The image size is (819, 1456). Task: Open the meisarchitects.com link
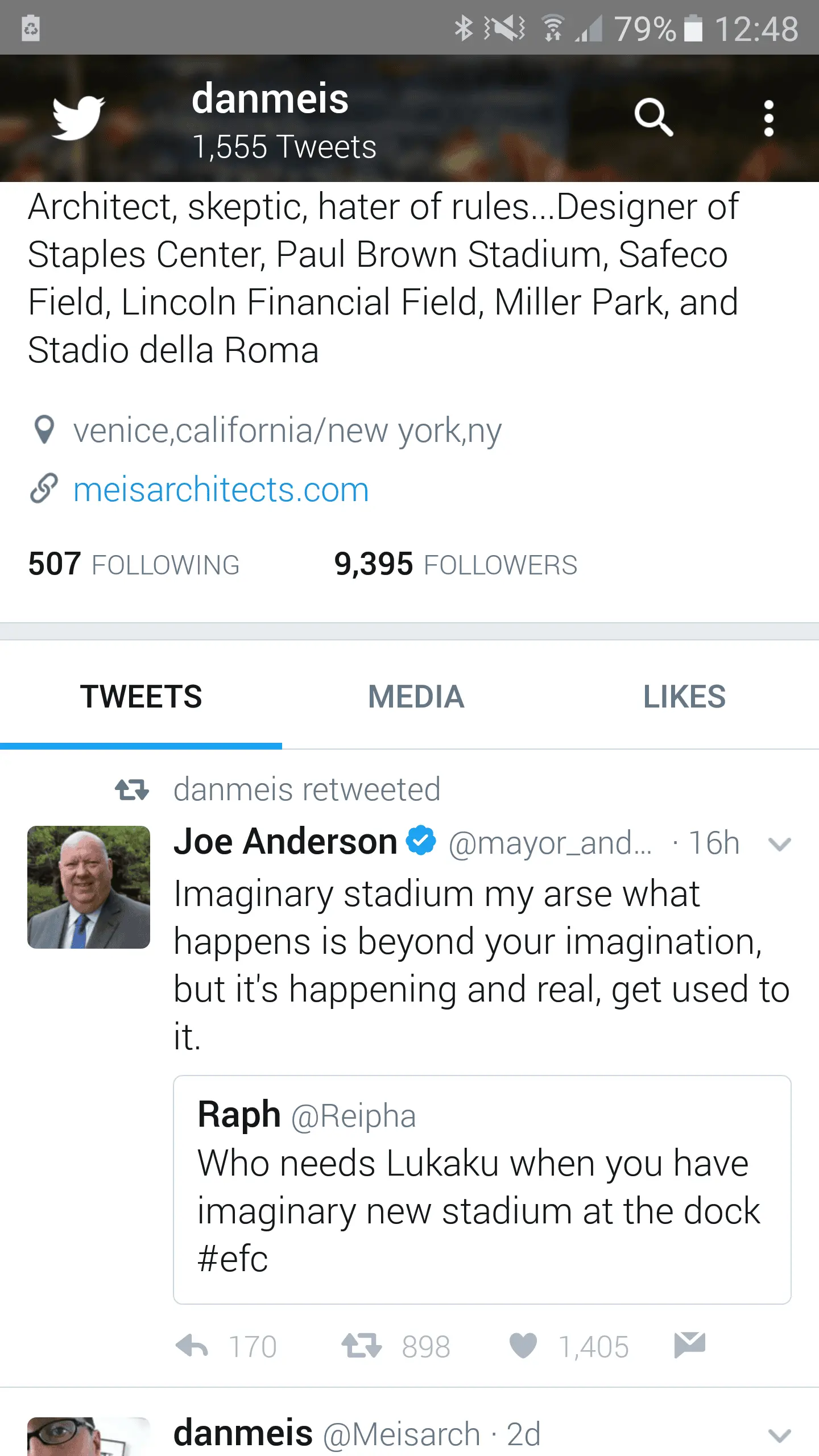pyautogui.click(x=221, y=490)
